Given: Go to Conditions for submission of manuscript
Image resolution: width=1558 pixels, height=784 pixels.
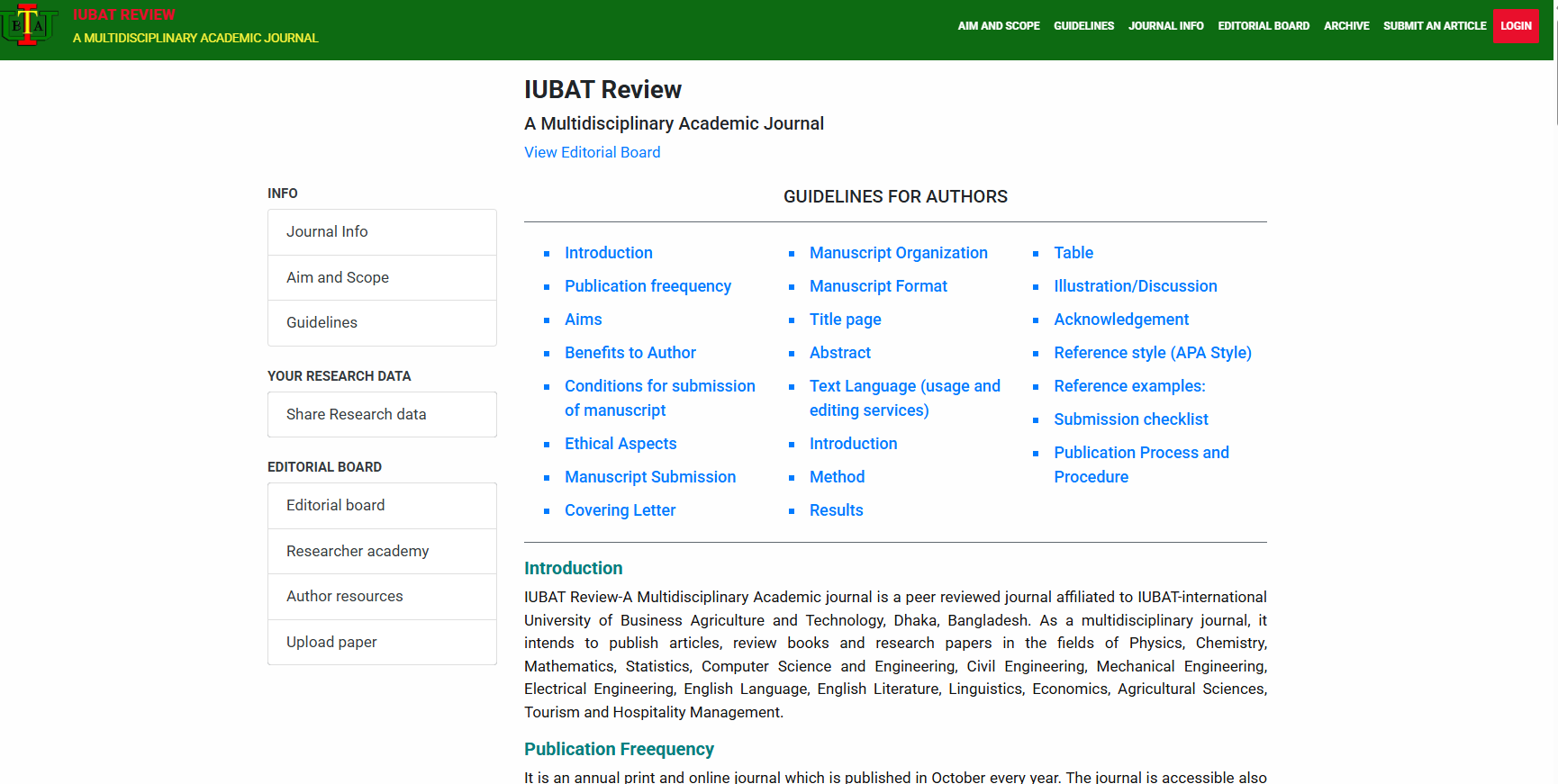Looking at the screenshot, I should coord(660,398).
